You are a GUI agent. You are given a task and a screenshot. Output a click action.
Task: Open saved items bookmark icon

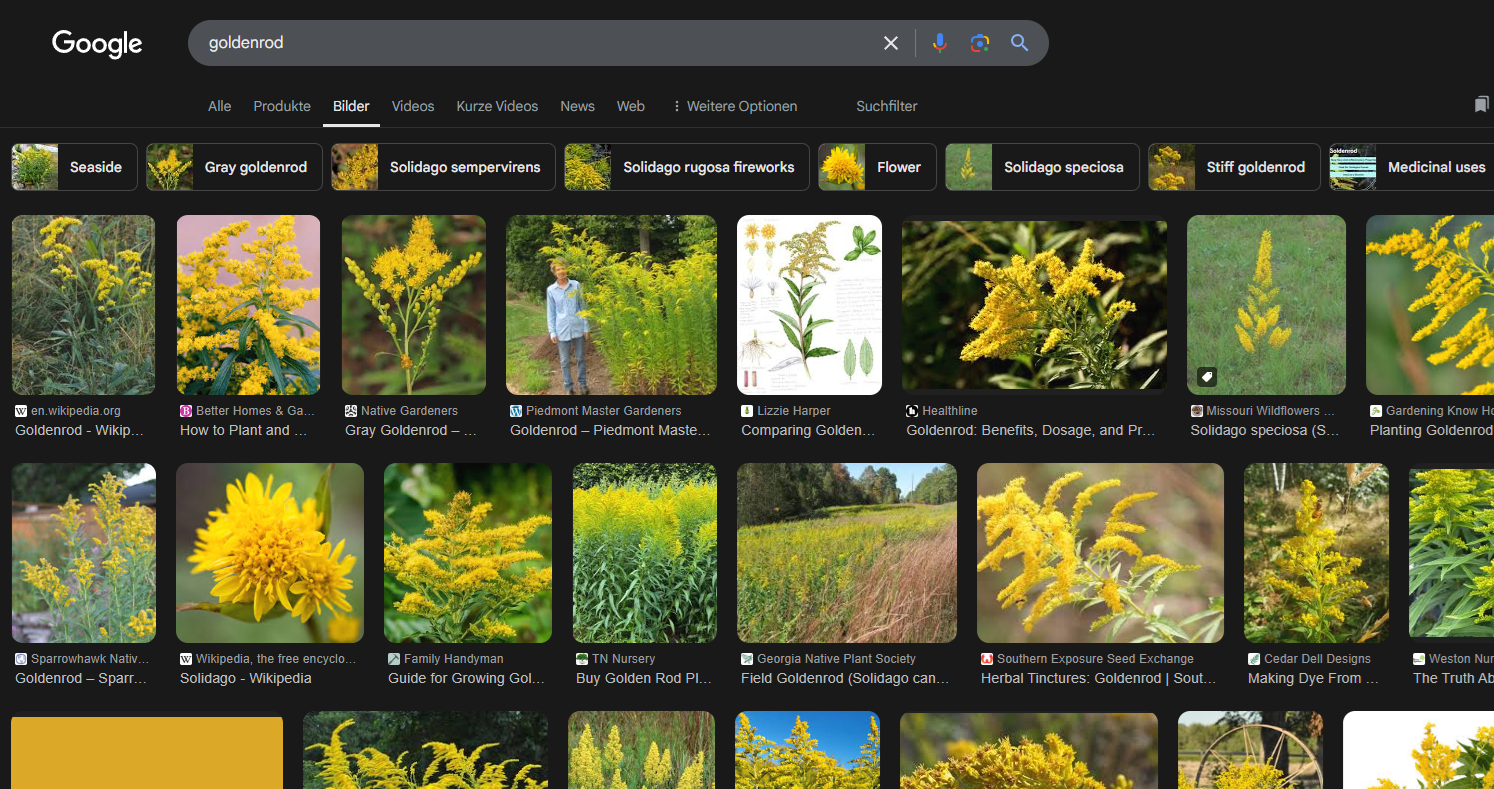click(x=1482, y=105)
